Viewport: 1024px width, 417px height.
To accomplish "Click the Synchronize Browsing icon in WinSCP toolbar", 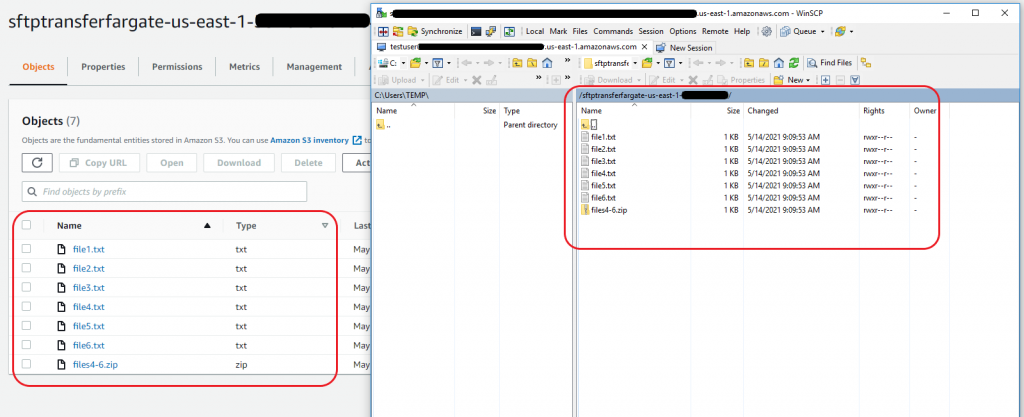I will click(x=509, y=31).
